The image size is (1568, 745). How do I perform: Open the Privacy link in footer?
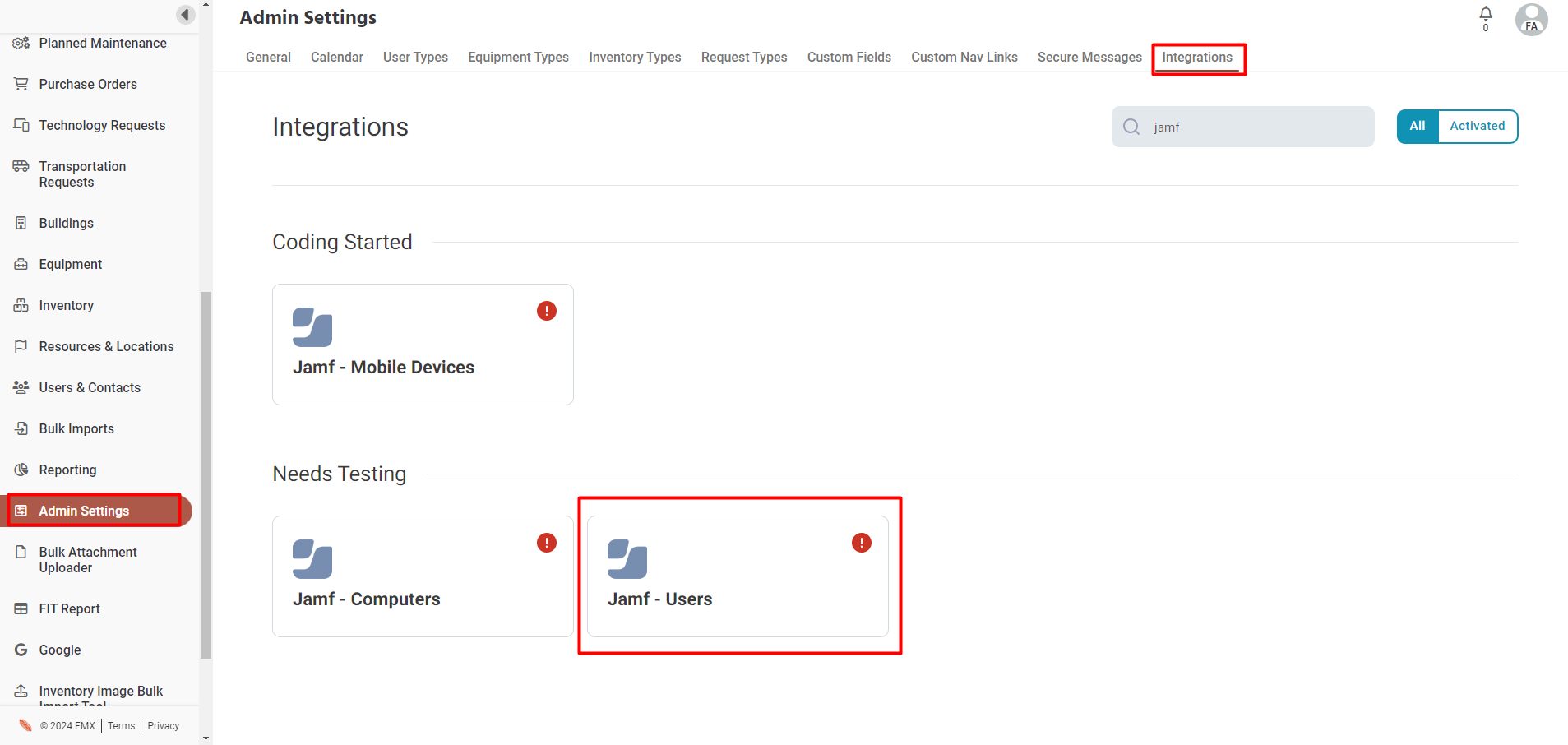(164, 725)
